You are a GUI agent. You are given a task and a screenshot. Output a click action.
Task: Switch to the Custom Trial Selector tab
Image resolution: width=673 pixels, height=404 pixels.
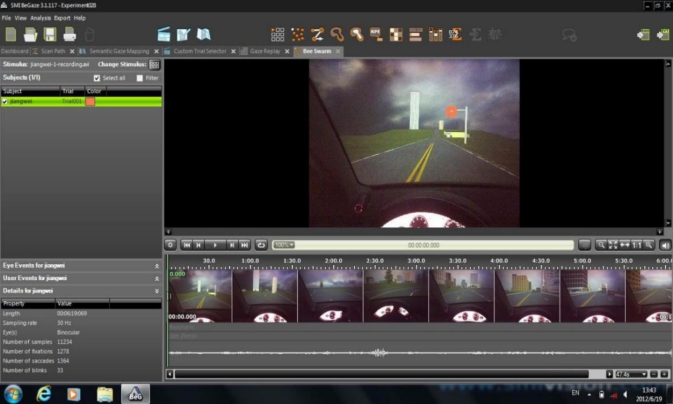click(200, 51)
